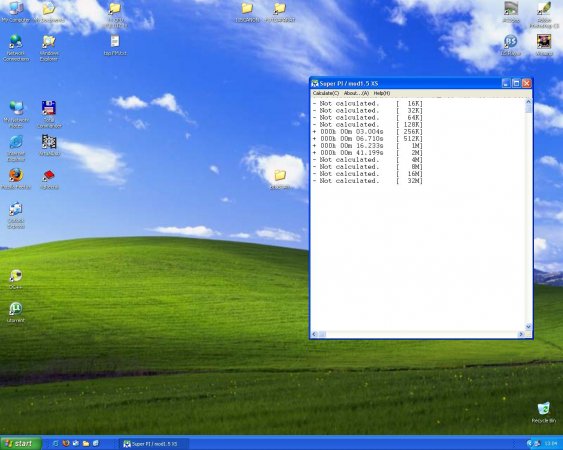The width and height of the screenshot is (563, 450).
Task: Click the horizontal scrollbar right arrow in Super PI
Action: click(x=521, y=334)
